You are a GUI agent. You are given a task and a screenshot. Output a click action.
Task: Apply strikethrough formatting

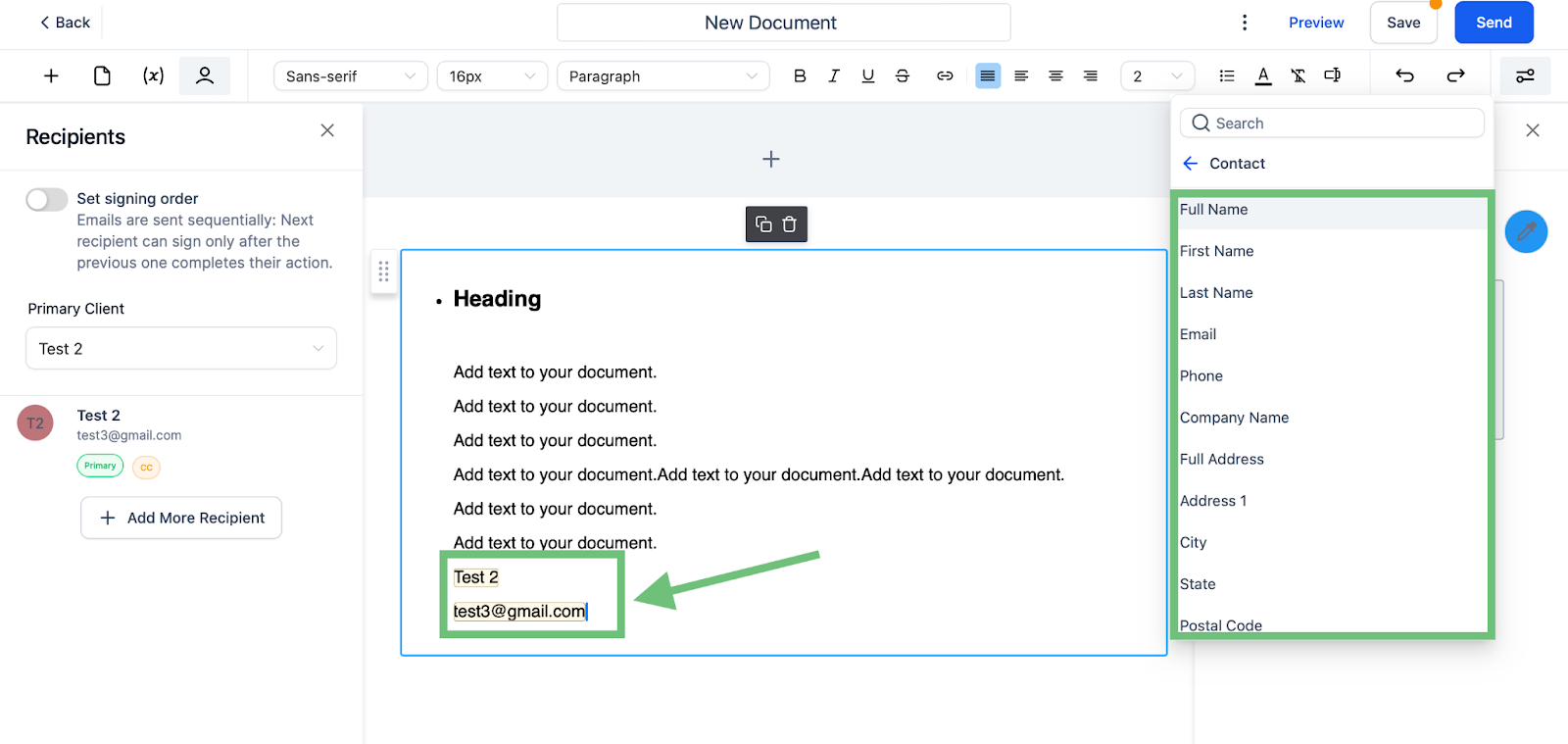(903, 75)
